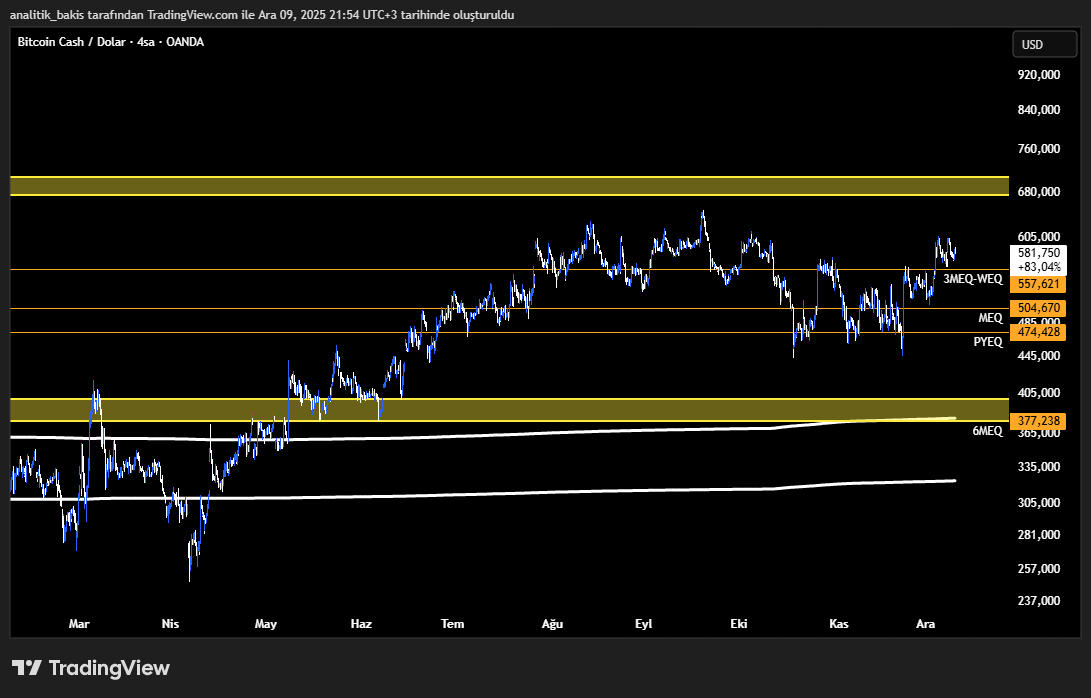1091x698 pixels.
Task: Click the PYEQ level label
Action: (988, 342)
